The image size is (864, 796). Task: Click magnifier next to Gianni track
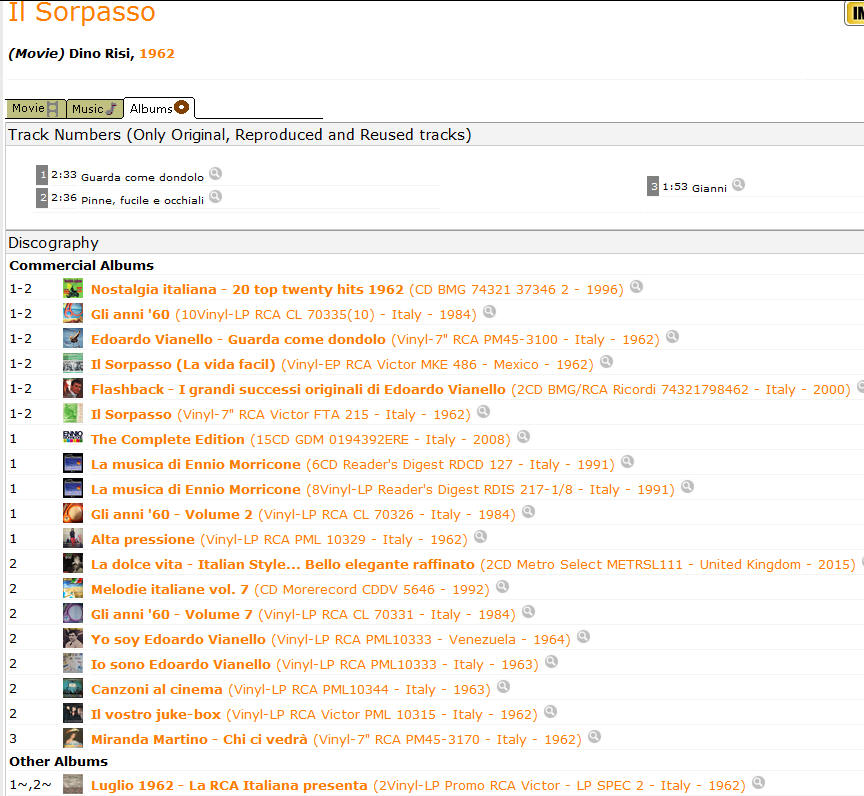[738, 185]
